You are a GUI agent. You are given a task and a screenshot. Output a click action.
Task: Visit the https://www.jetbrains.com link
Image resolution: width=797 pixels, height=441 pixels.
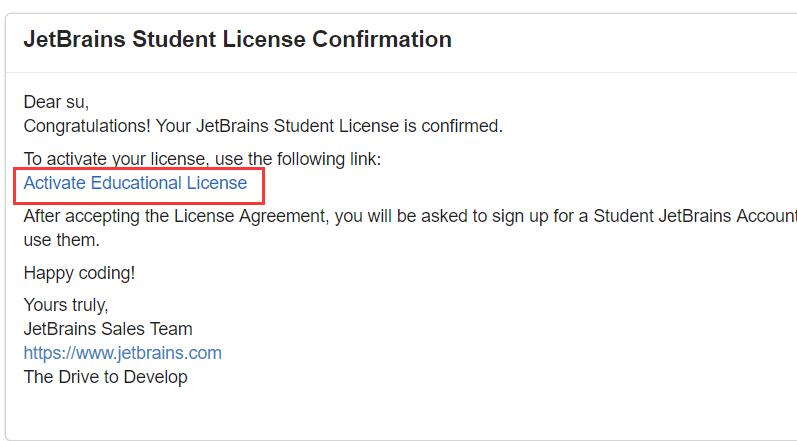[122, 353]
